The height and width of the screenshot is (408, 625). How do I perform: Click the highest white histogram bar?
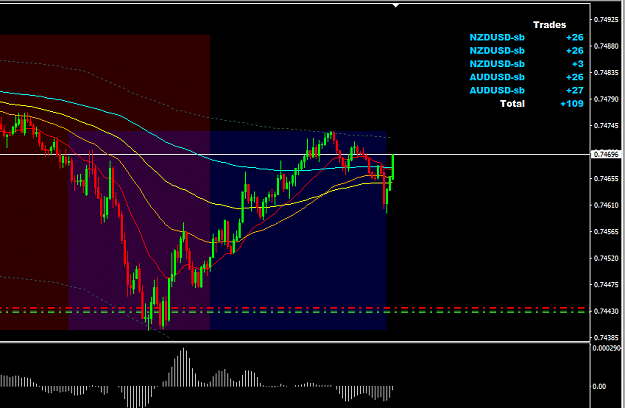tap(184, 367)
